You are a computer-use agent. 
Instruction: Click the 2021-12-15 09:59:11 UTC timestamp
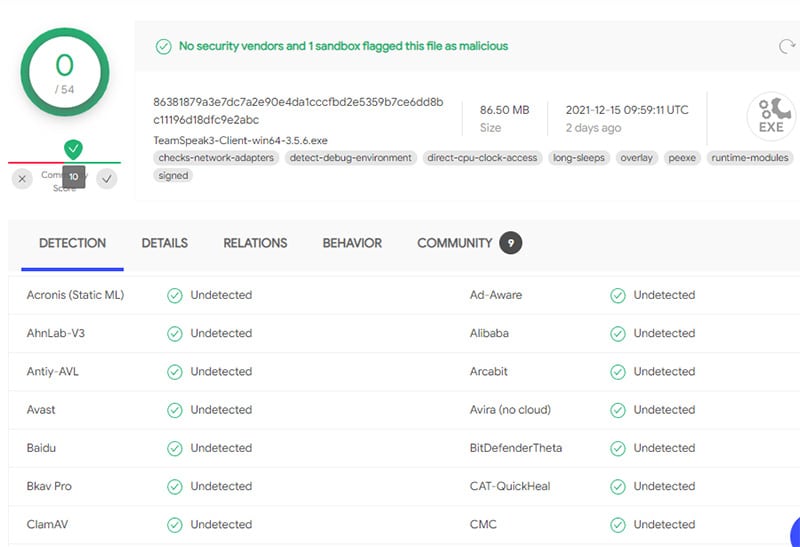point(627,110)
